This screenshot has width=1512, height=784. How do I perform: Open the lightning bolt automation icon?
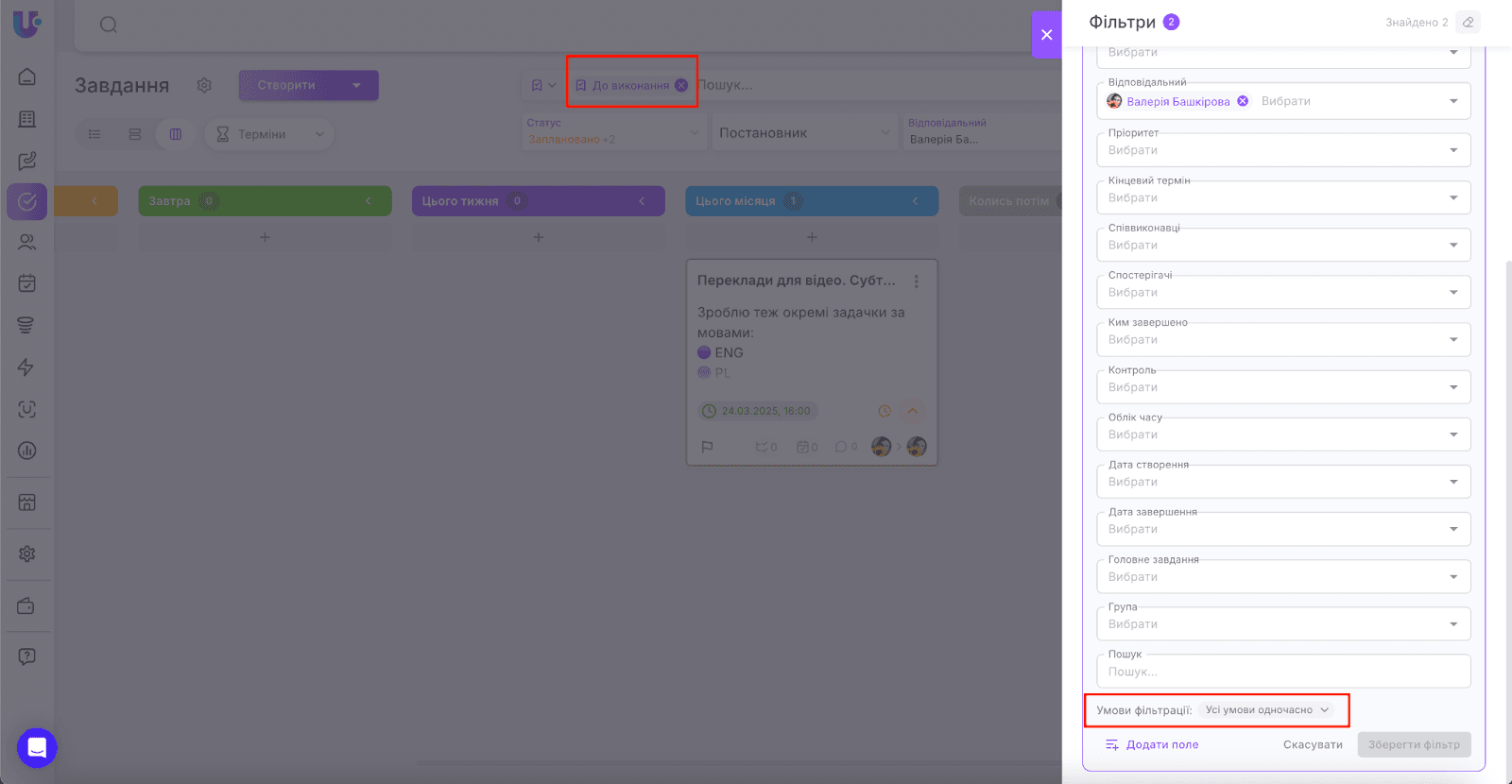point(26,367)
